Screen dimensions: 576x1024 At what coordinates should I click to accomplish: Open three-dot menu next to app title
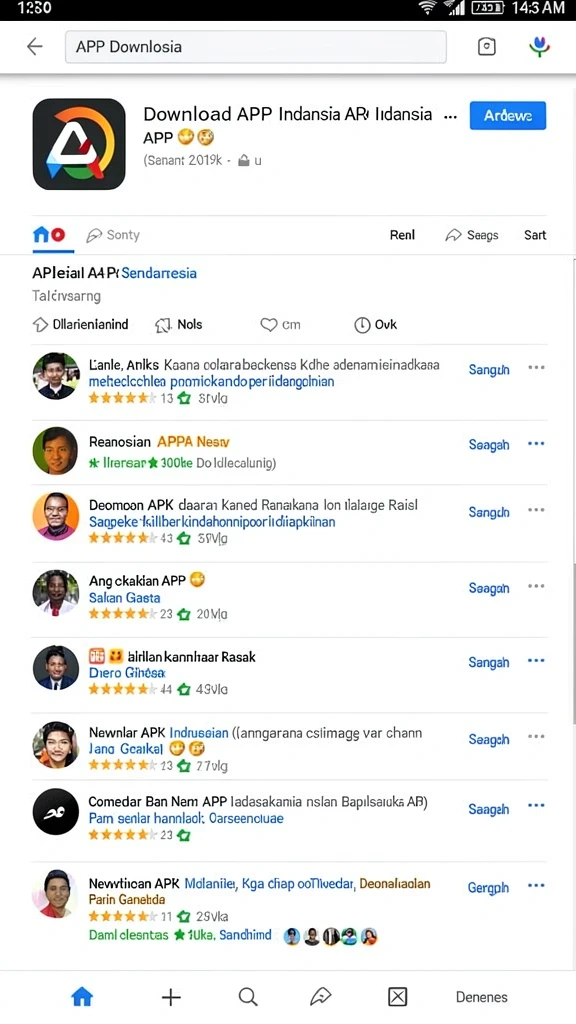[450, 116]
